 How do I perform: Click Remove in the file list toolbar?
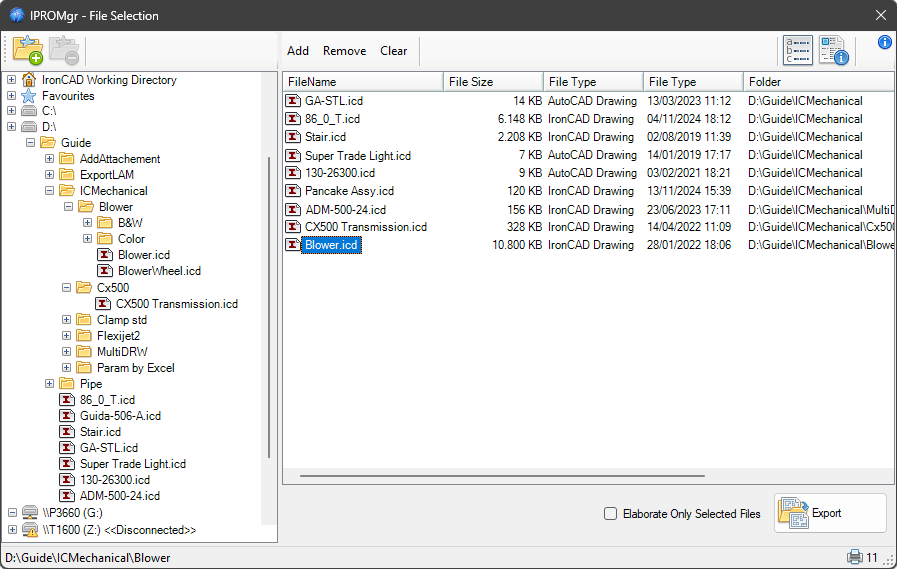(344, 51)
